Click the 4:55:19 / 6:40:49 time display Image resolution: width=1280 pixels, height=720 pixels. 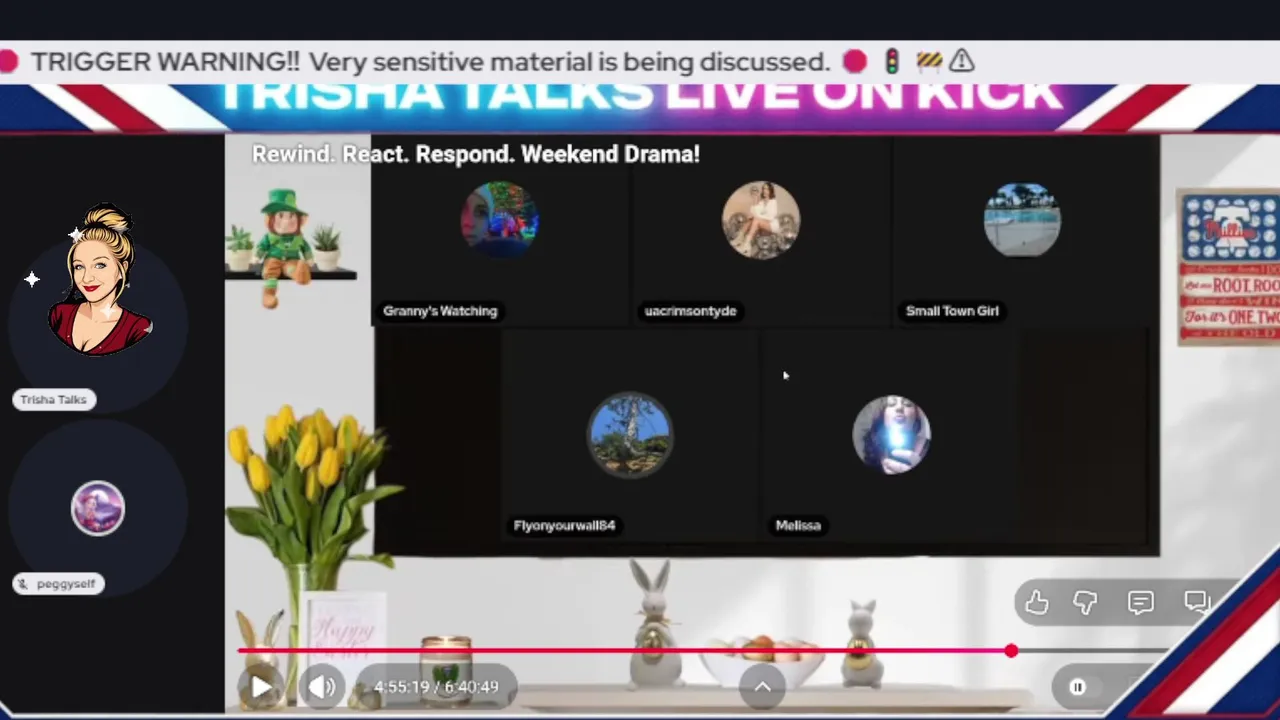click(x=436, y=687)
